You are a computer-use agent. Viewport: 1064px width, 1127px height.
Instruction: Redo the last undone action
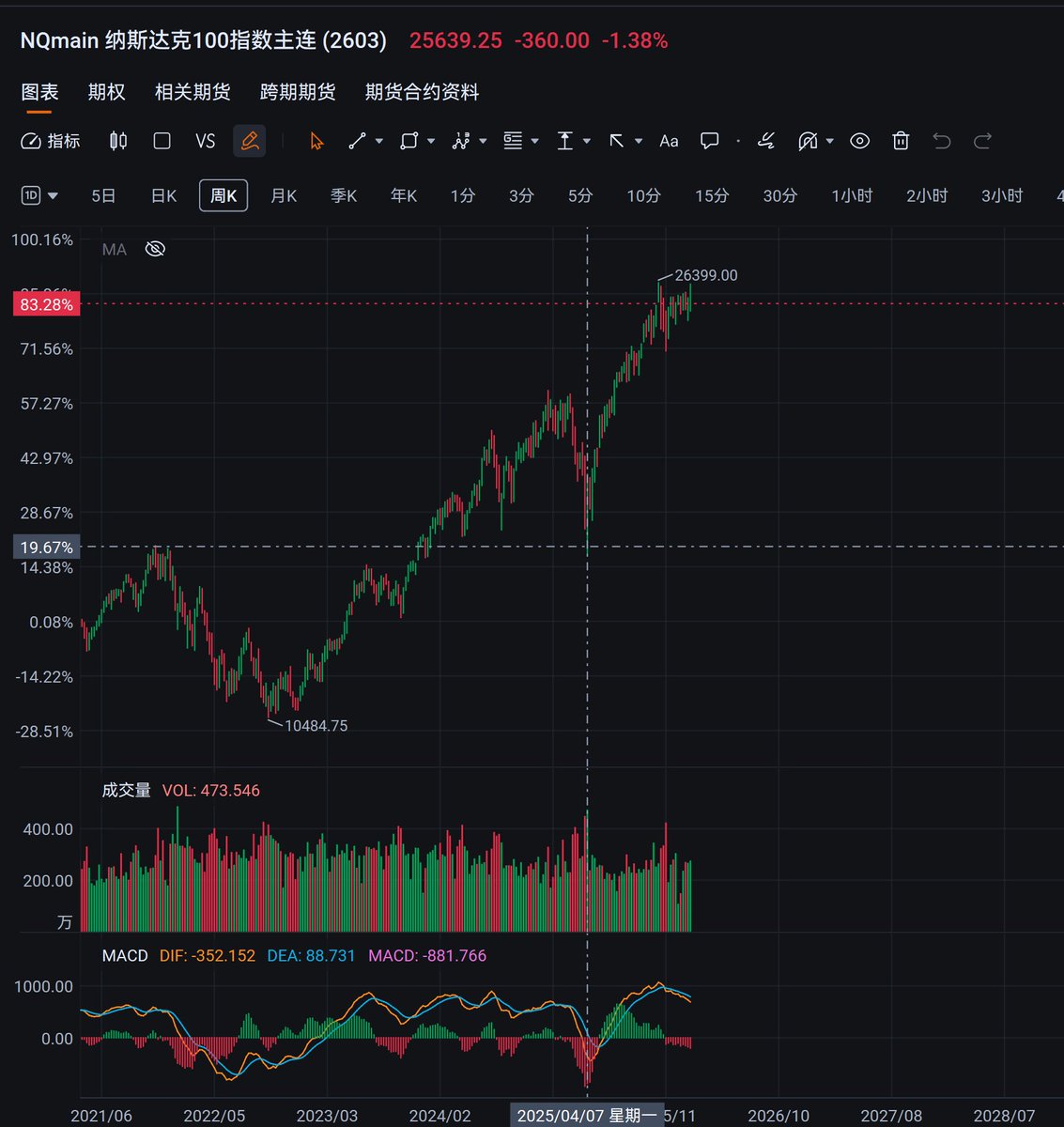[x=982, y=141]
